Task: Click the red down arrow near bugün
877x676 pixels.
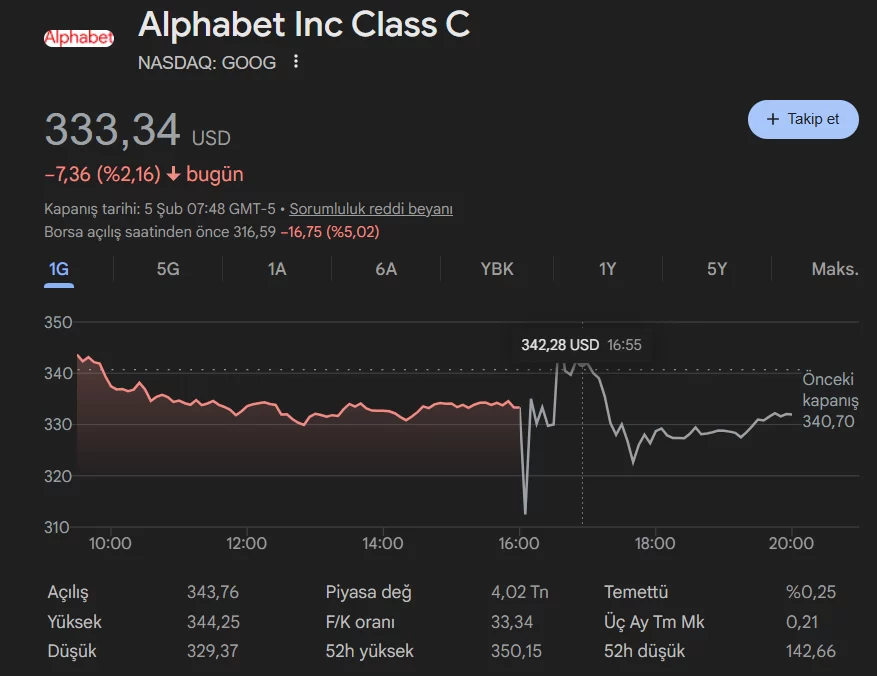Action: (173, 174)
